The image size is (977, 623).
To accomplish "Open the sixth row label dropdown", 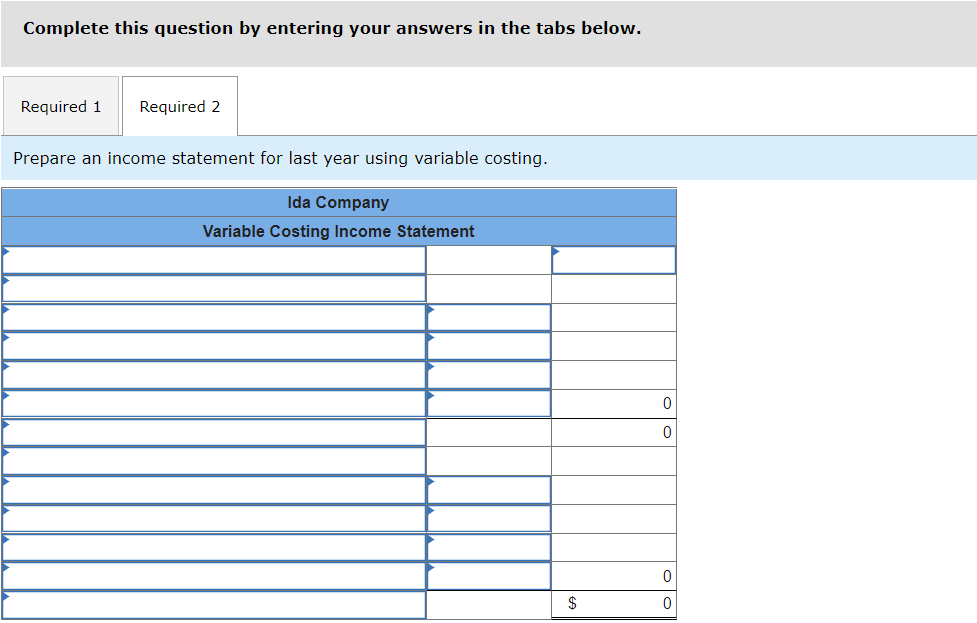I will click(x=214, y=403).
